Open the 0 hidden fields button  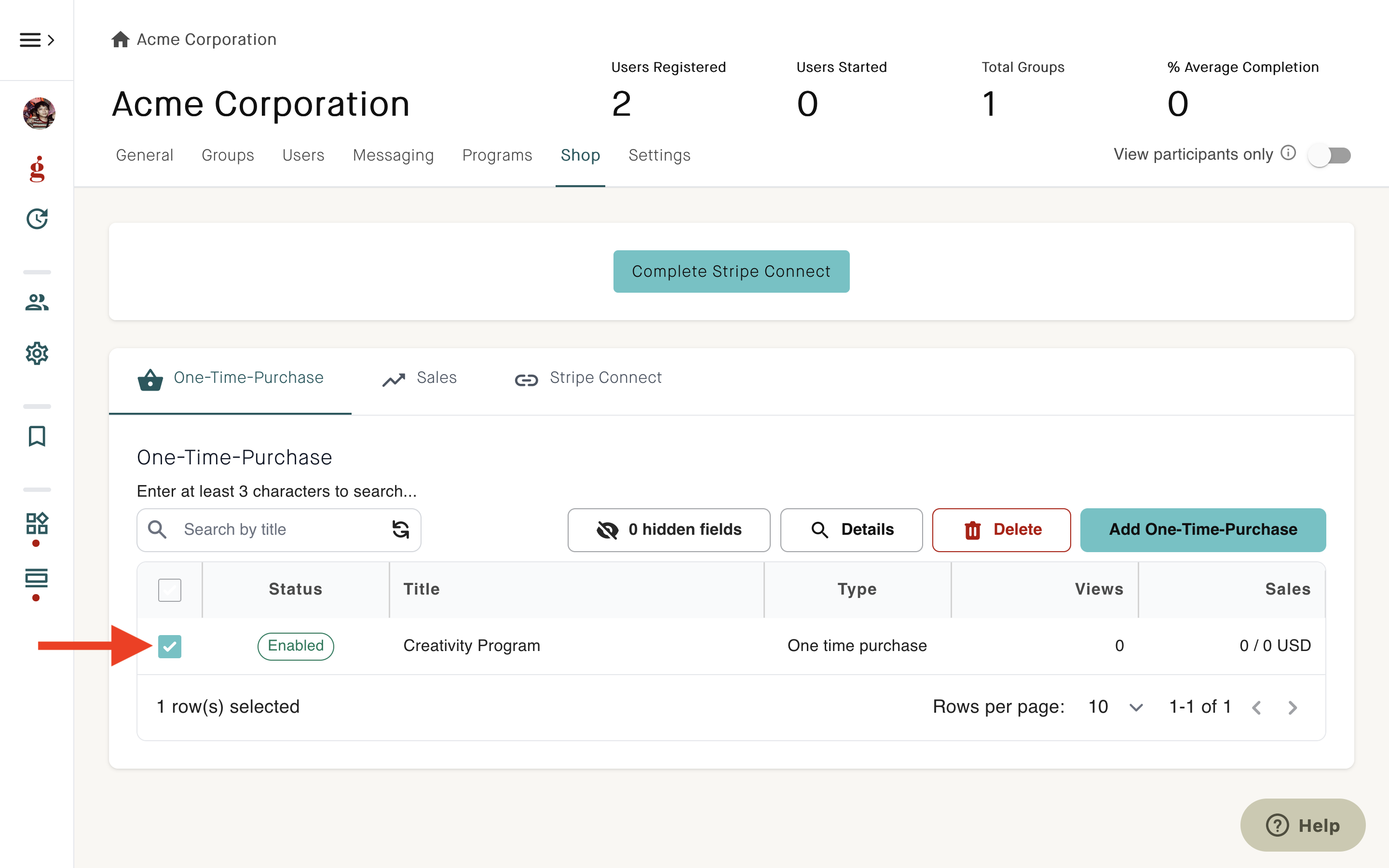(668, 530)
